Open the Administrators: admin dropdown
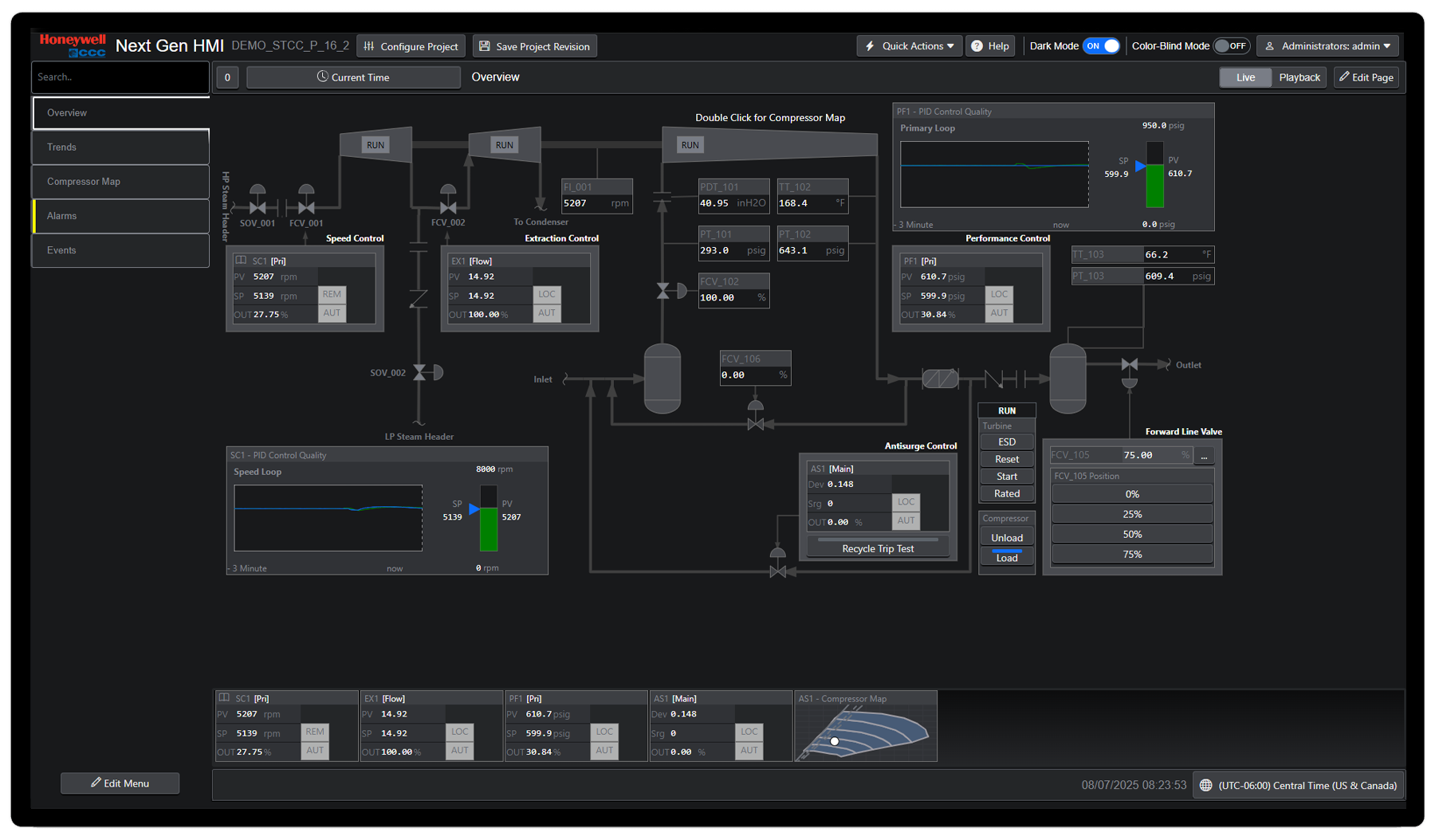The width and height of the screenshot is (1435, 840). 1386,45
